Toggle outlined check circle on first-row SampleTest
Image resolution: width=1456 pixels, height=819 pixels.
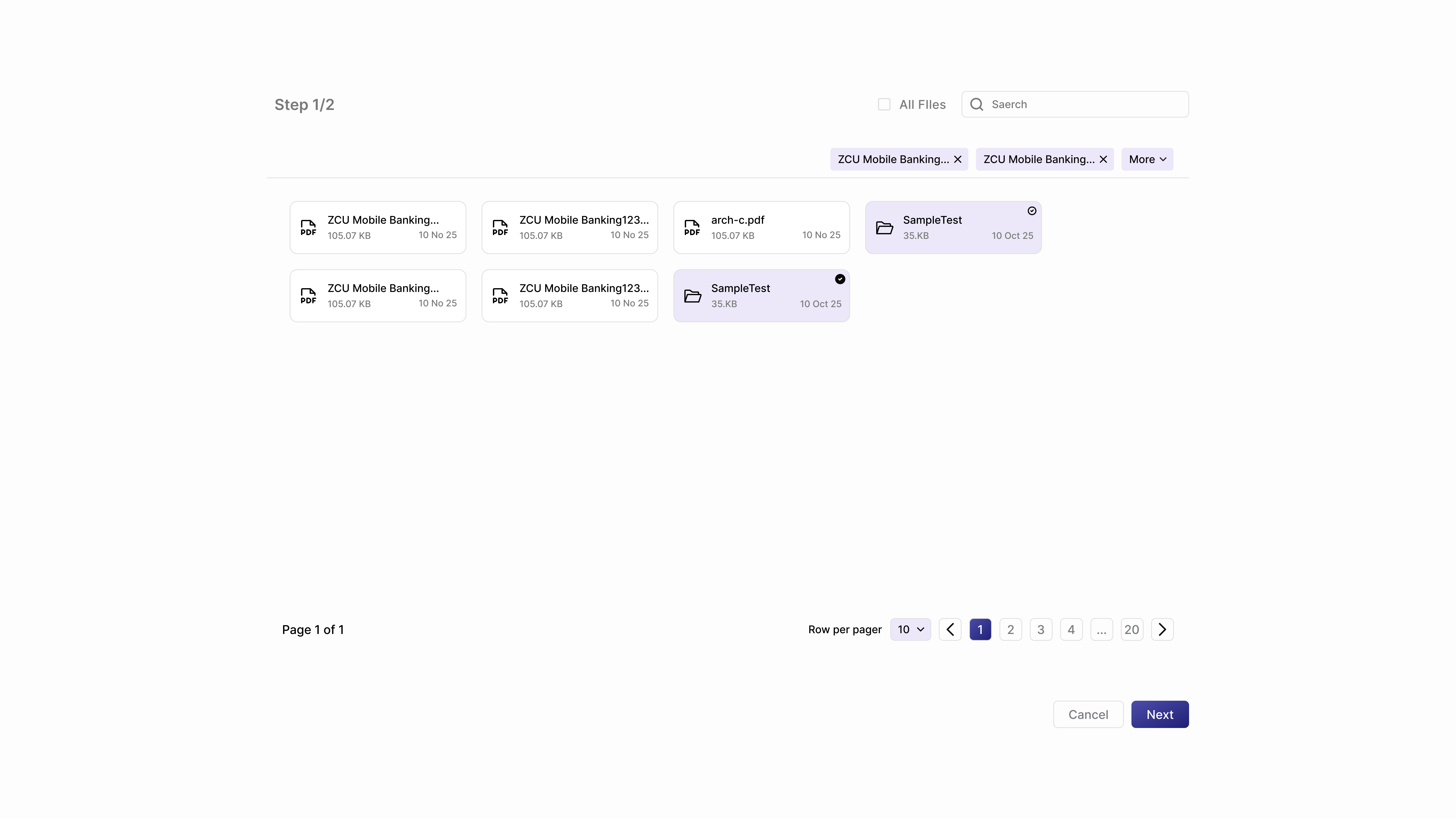coord(1032,211)
